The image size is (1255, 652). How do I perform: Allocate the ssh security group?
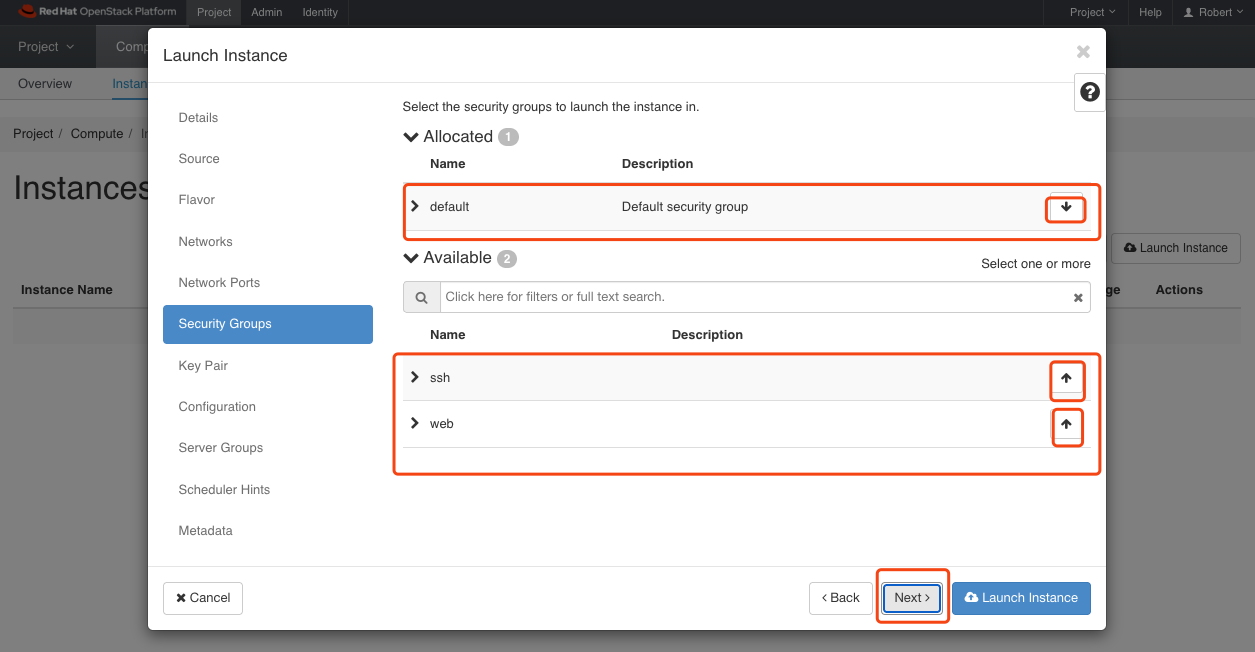[1066, 380]
